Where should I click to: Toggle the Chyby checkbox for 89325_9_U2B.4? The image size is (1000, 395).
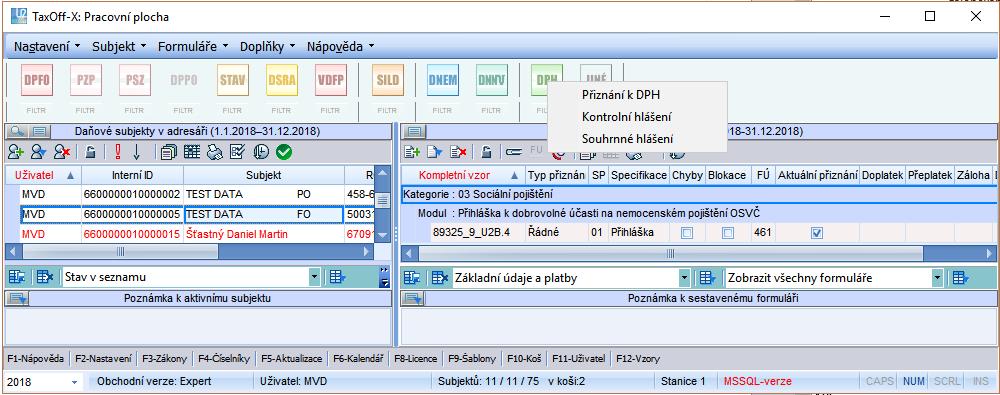click(687, 233)
